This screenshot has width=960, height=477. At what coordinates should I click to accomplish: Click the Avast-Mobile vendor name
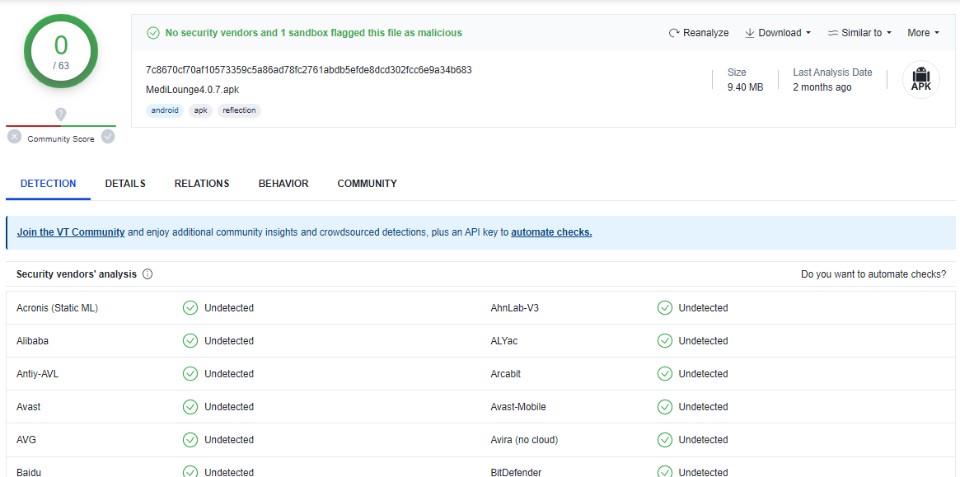(x=518, y=407)
